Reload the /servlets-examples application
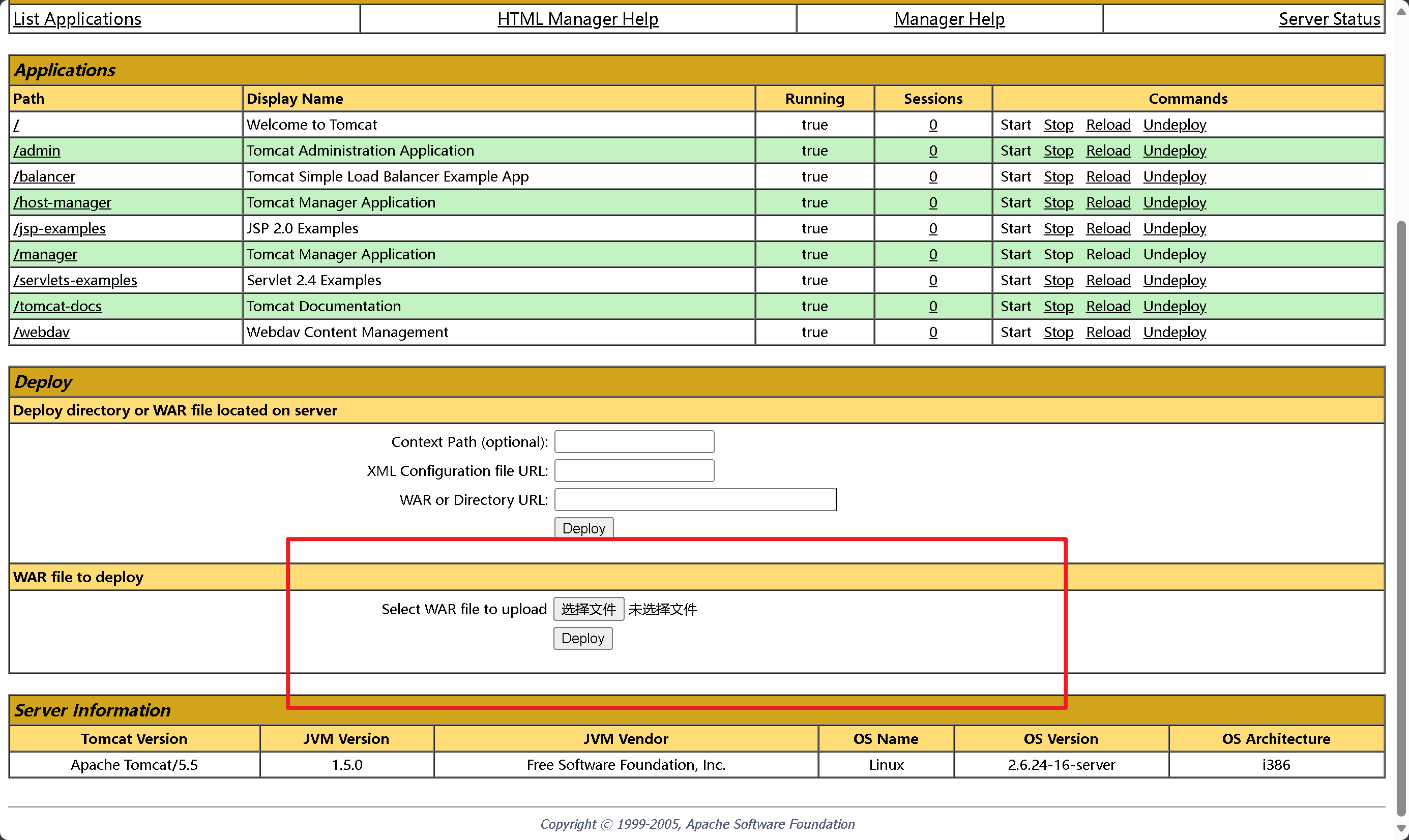 click(x=1108, y=280)
